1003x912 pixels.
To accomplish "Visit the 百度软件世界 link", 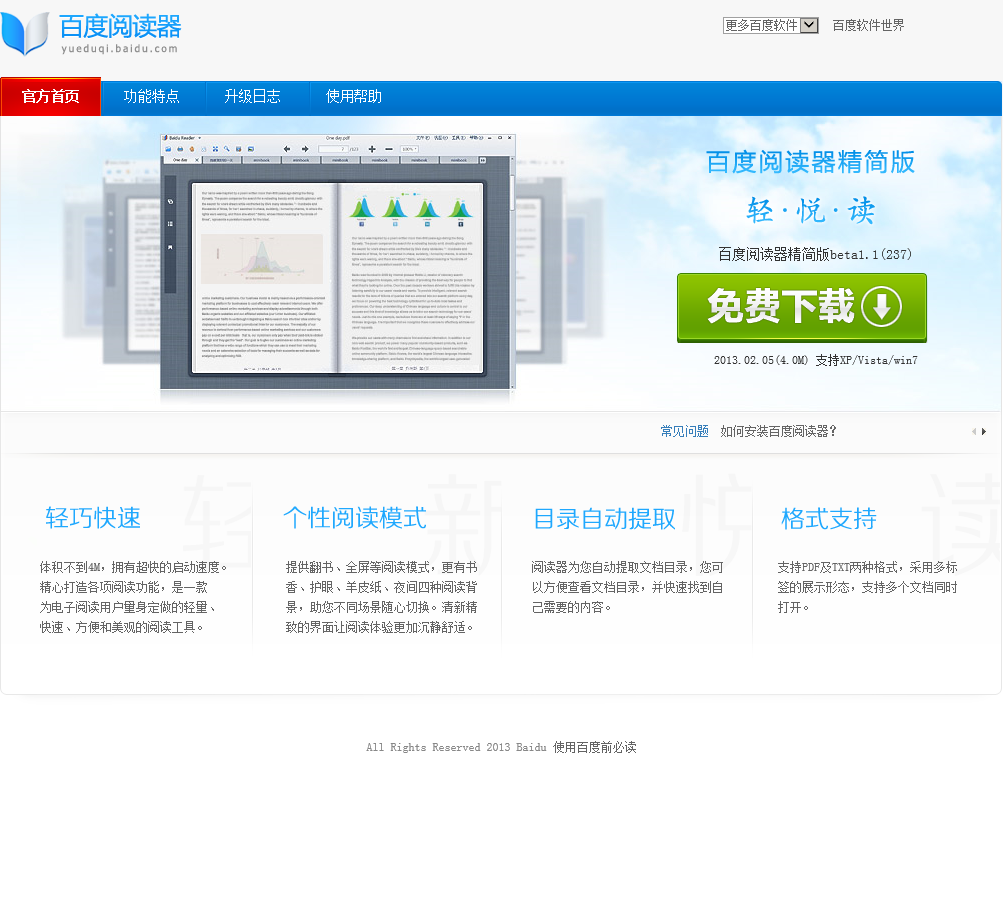I will point(868,26).
